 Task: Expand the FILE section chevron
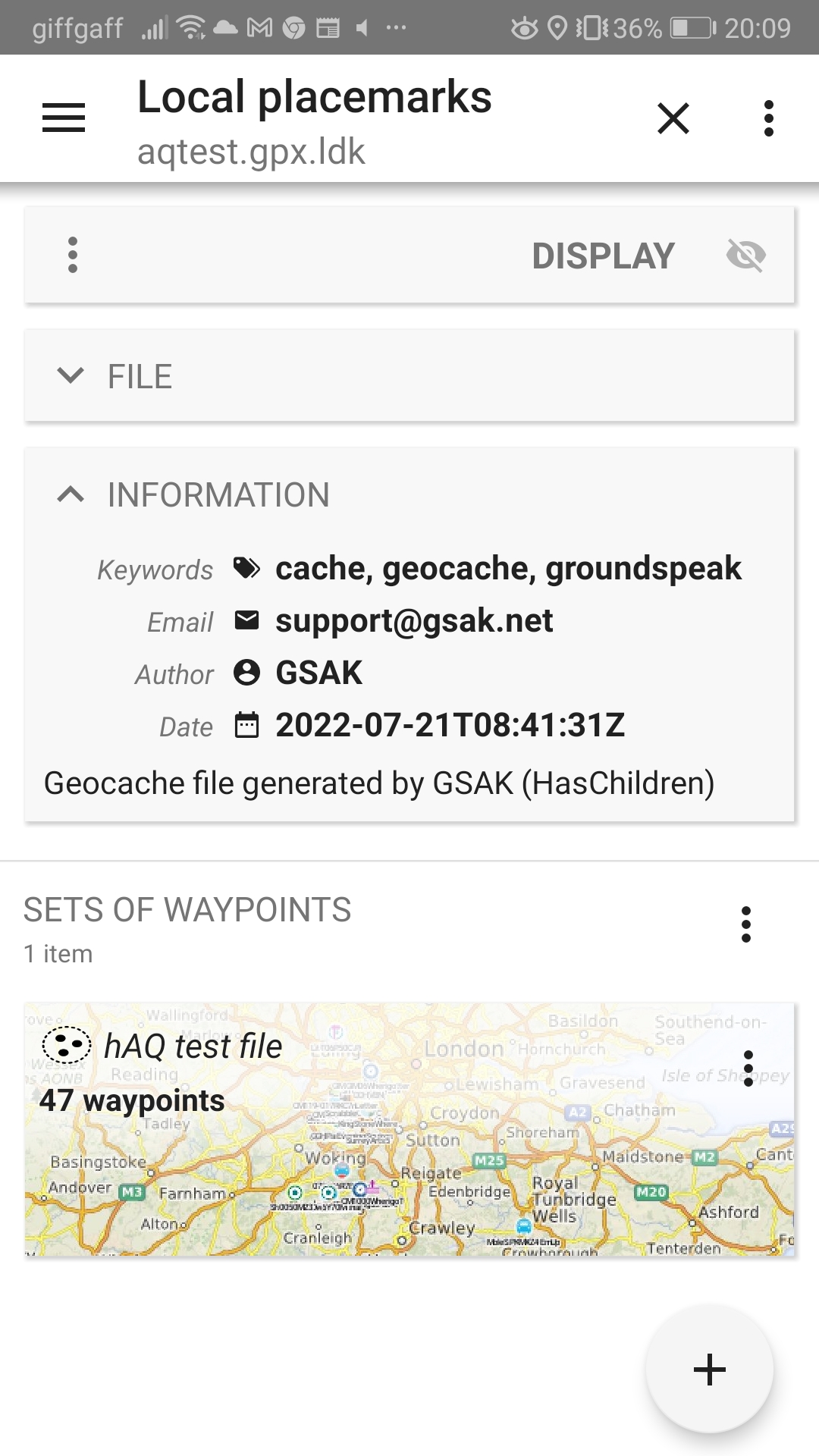tap(71, 376)
